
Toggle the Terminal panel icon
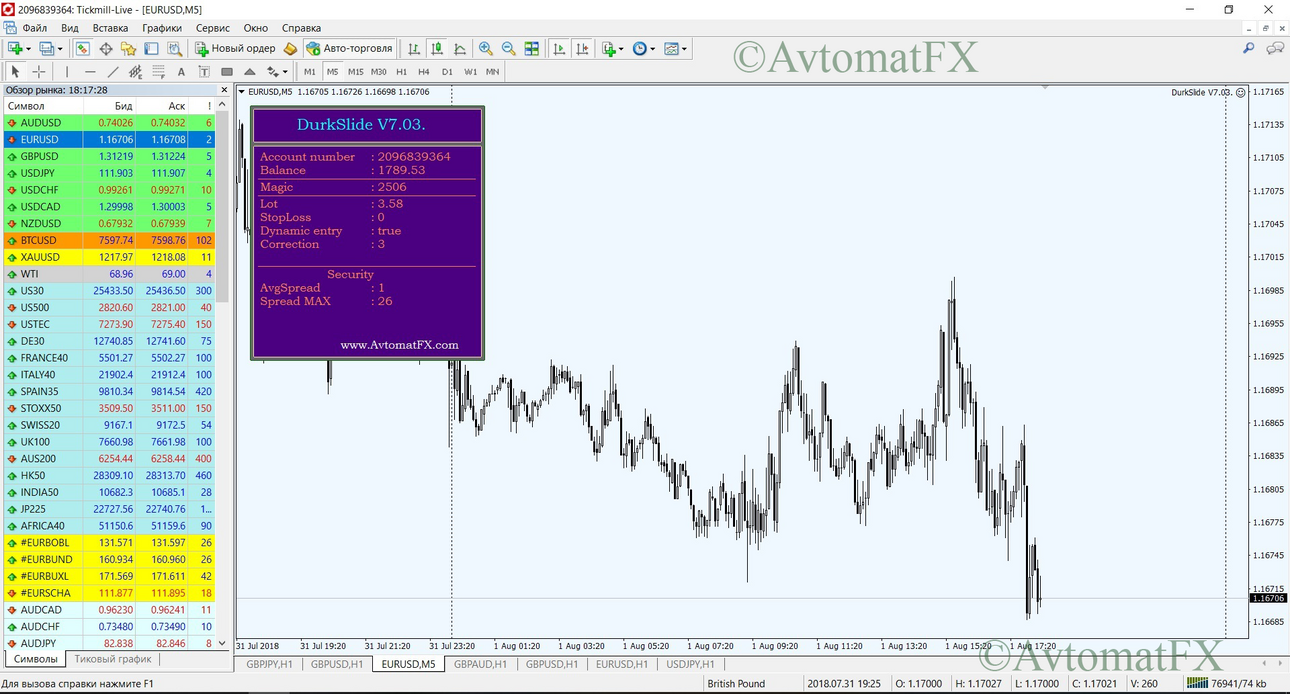pyautogui.click(x=151, y=48)
